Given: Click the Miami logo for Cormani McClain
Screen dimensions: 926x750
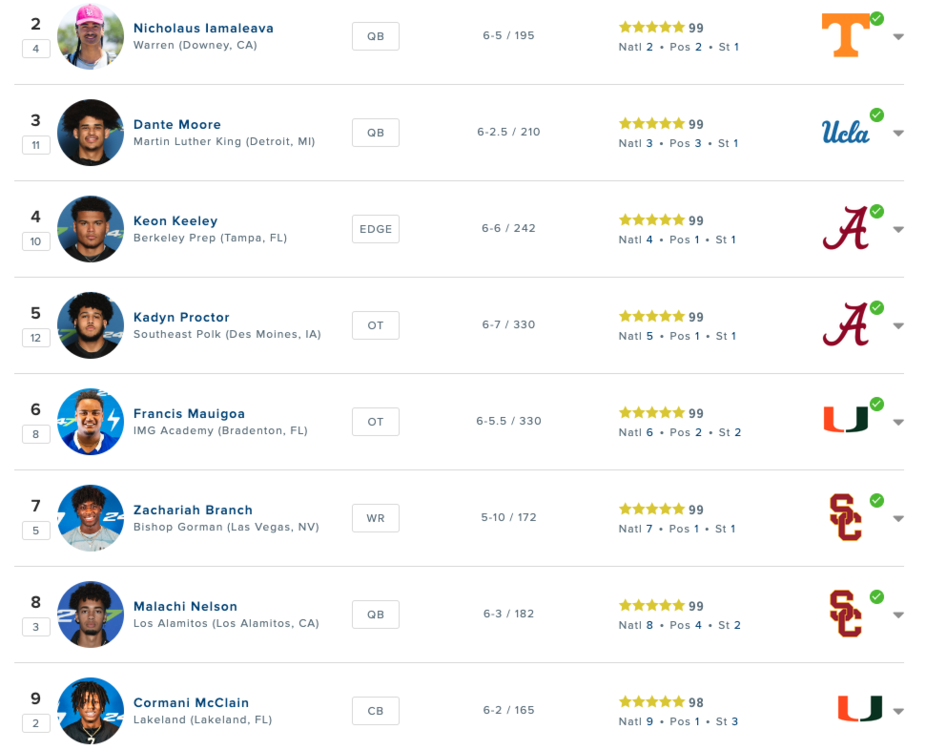Looking at the screenshot, I should [859, 709].
